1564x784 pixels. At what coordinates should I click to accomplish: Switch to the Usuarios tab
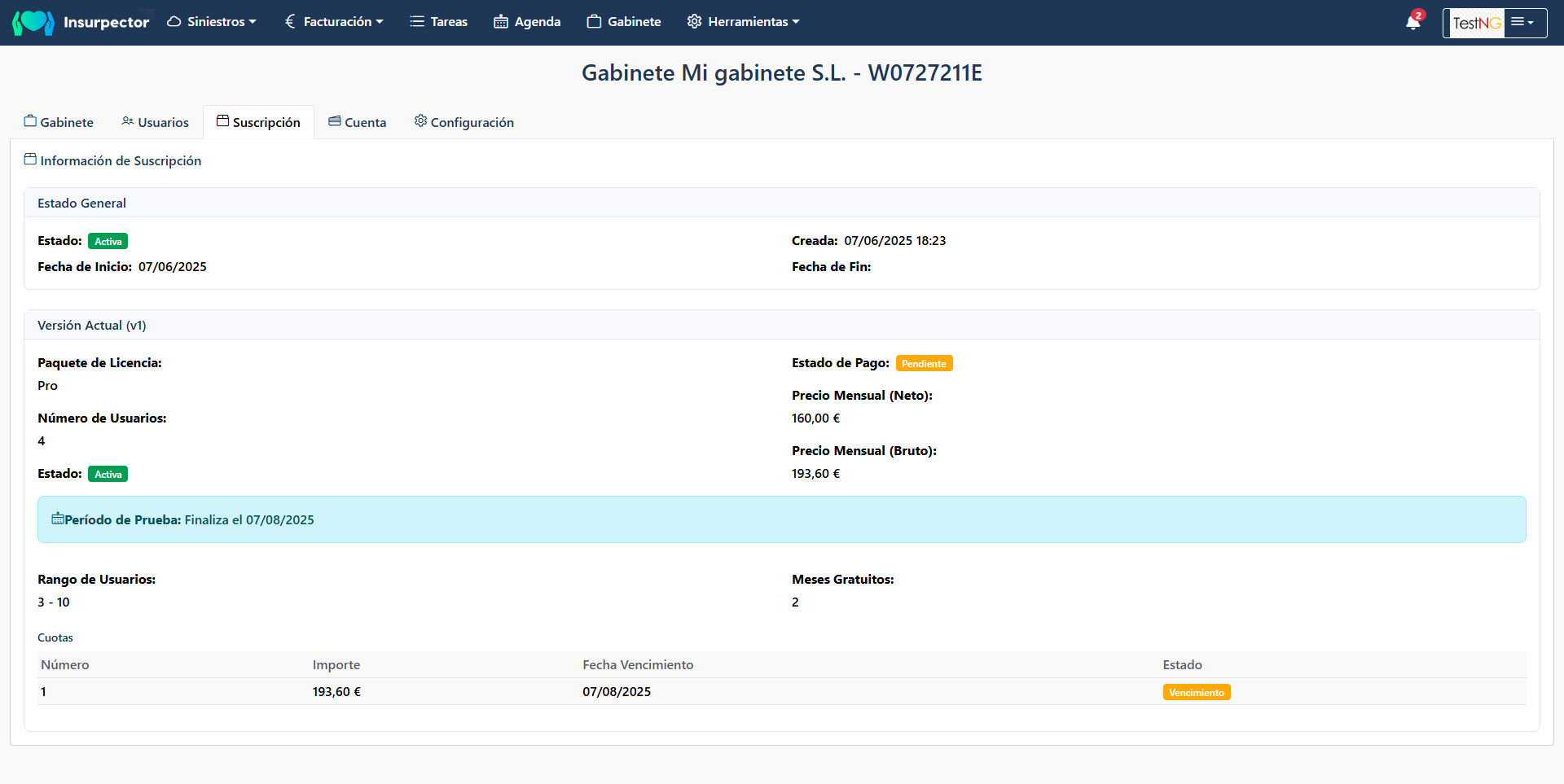coord(155,122)
